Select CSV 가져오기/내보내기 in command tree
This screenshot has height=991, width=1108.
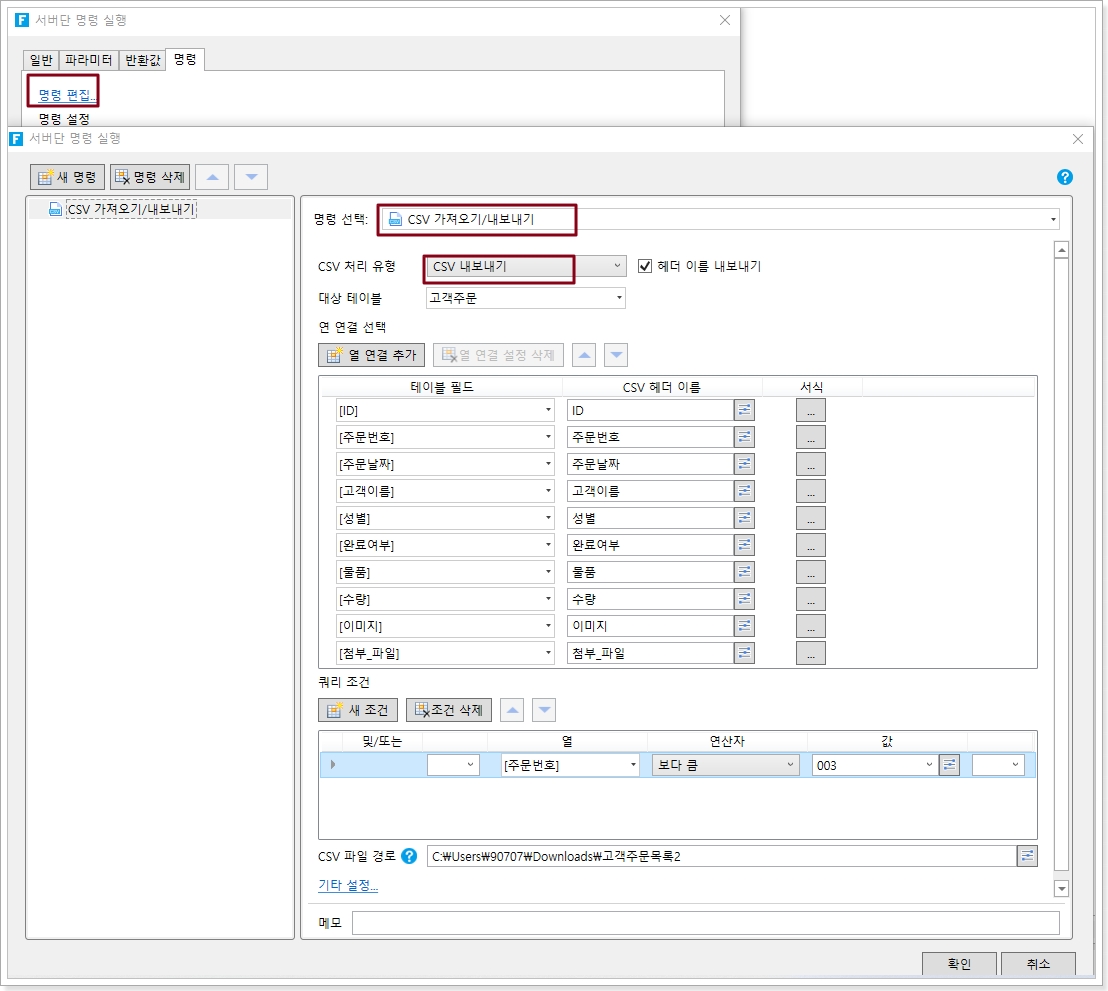[130, 209]
